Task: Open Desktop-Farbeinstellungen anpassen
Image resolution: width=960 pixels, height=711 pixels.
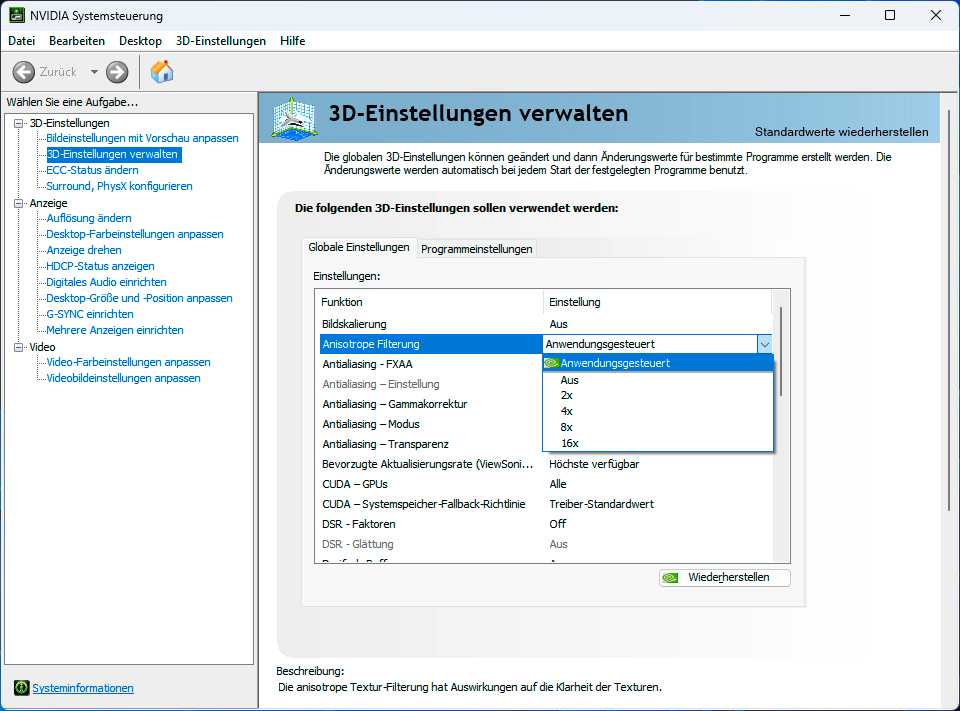Action: (135, 234)
